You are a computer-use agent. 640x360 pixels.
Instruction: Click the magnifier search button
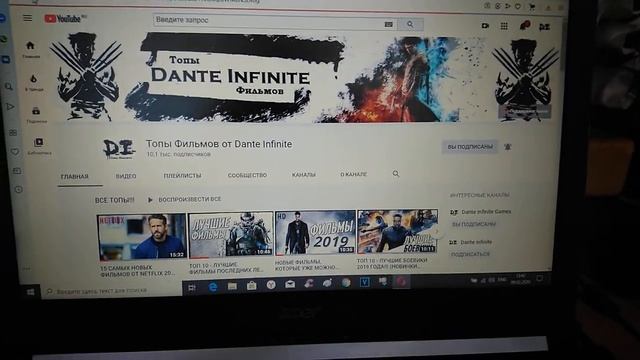click(410, 24)
